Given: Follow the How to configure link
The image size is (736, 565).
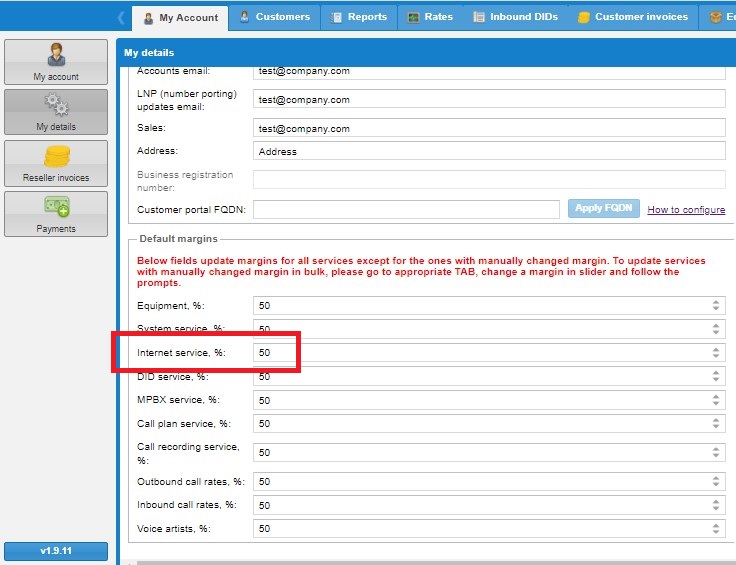Looking at the screenshot, I should [x=686, y=210].
